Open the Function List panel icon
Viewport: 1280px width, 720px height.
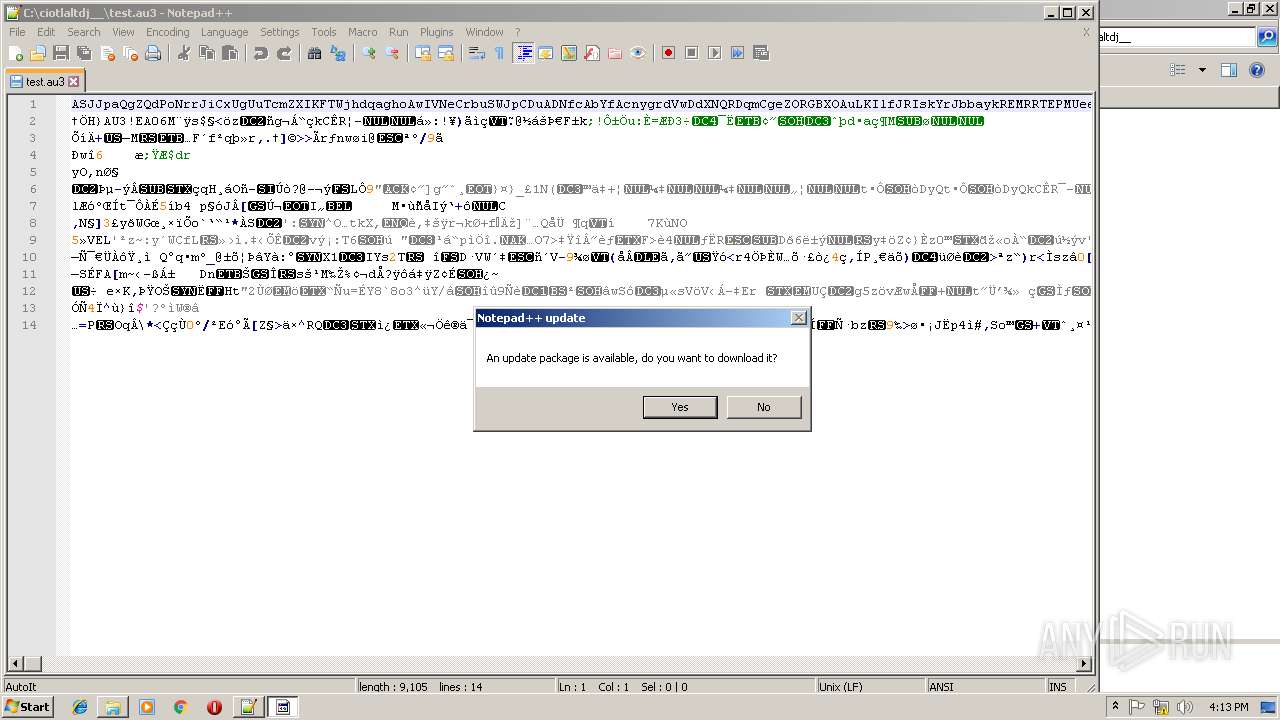592,53
